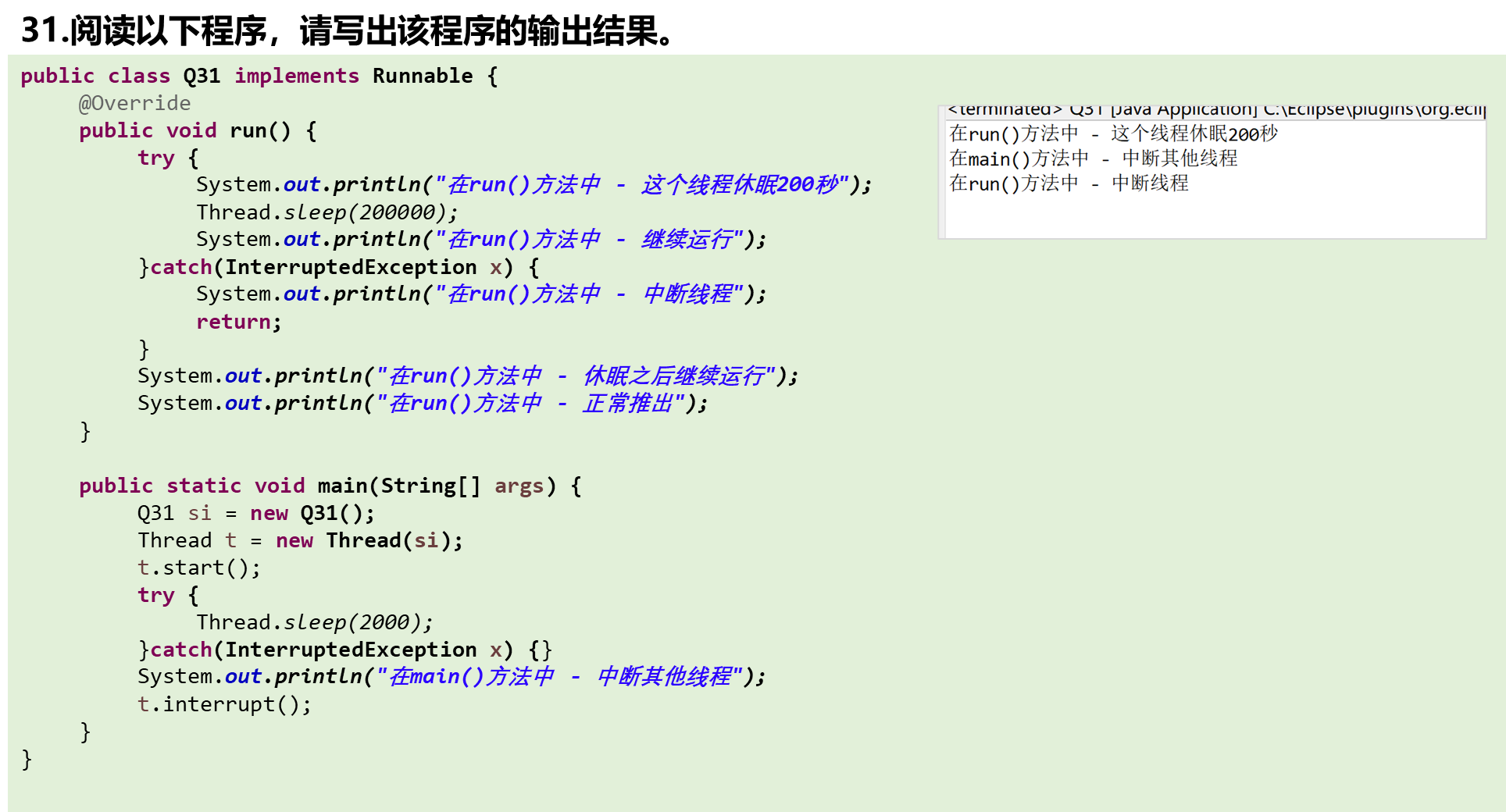
Task: Click the 'Q31 si = new Q31();' line
Action: [x=256, y=513]
